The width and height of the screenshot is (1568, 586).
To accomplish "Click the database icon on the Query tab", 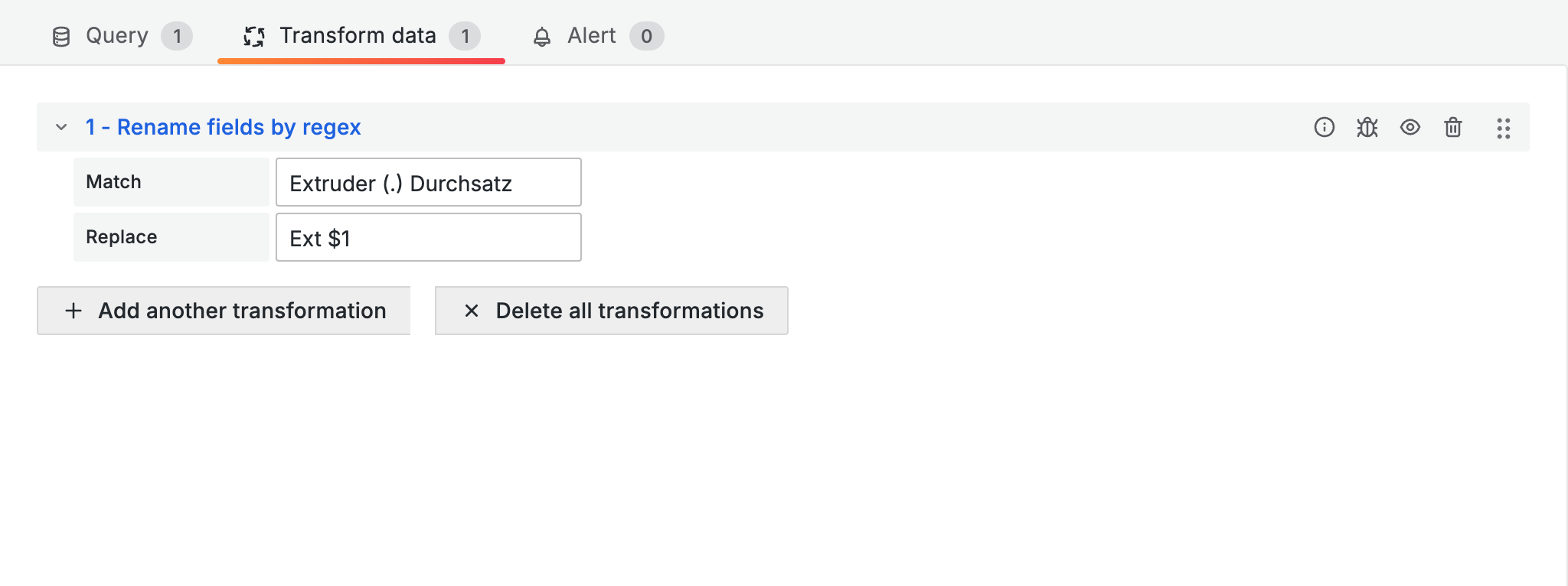I will pyautogui.click(x=61, y=36).
